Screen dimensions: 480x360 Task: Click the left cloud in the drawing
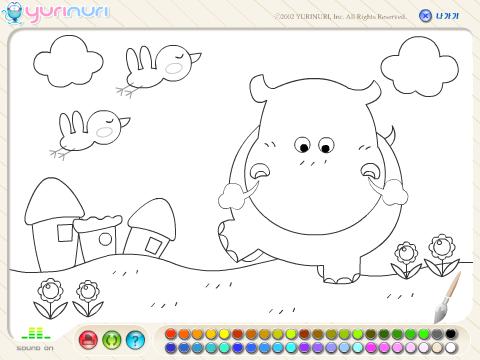point(68,61)
